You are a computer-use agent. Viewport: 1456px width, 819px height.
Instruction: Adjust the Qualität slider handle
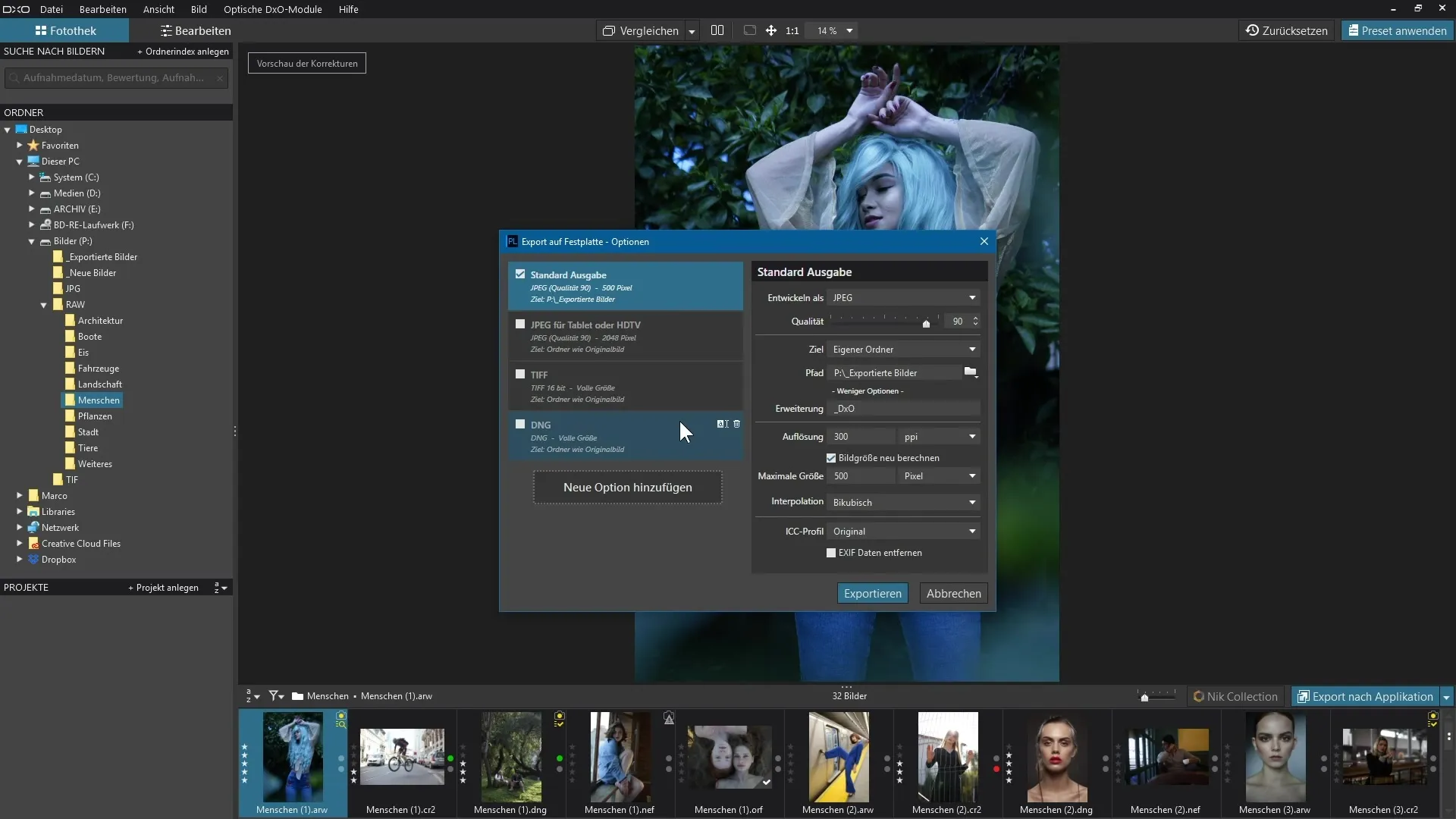(x=926, y=324)
